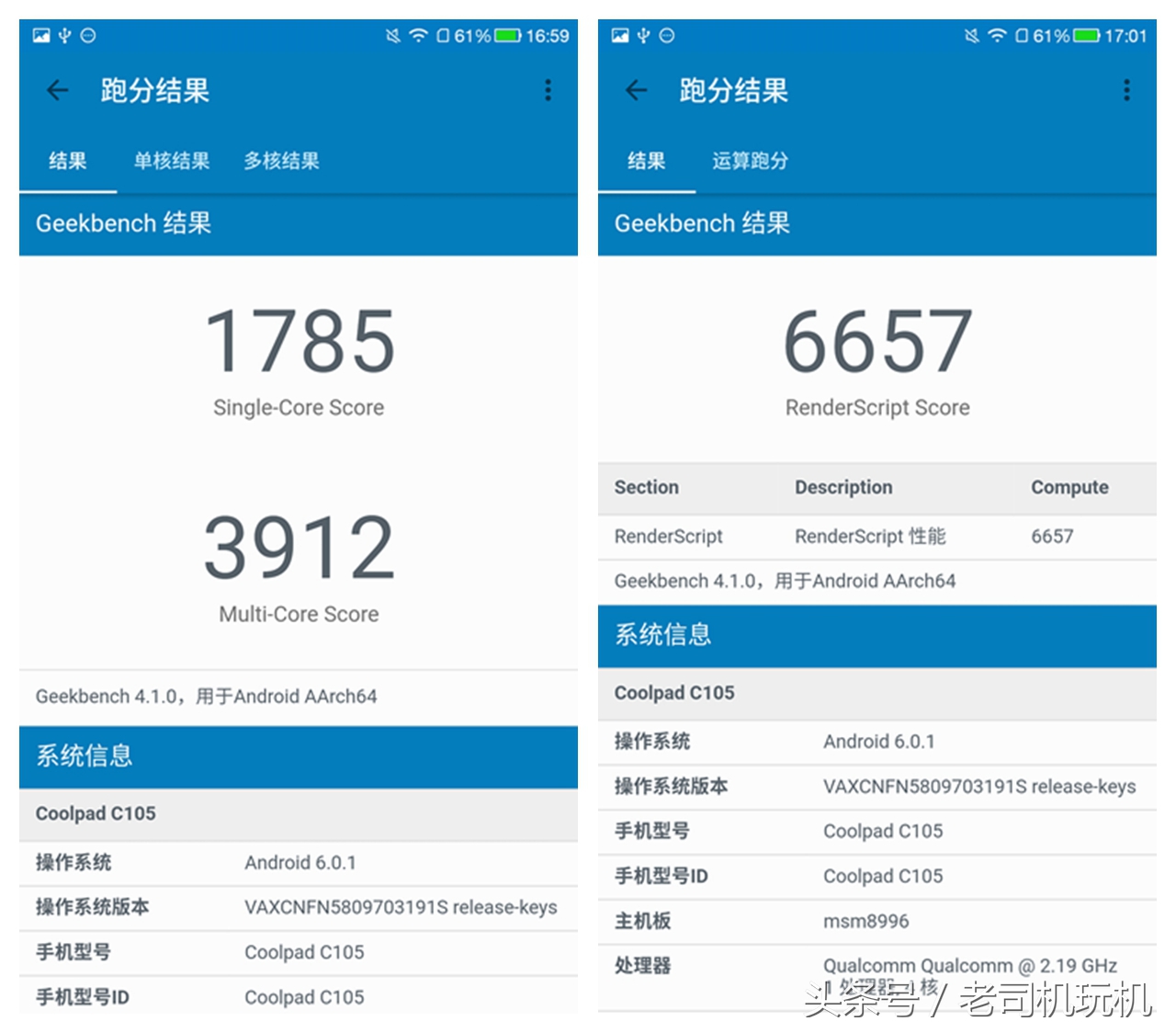
Task: Click the USB connection icon in the left status bar
Action: 62,35
